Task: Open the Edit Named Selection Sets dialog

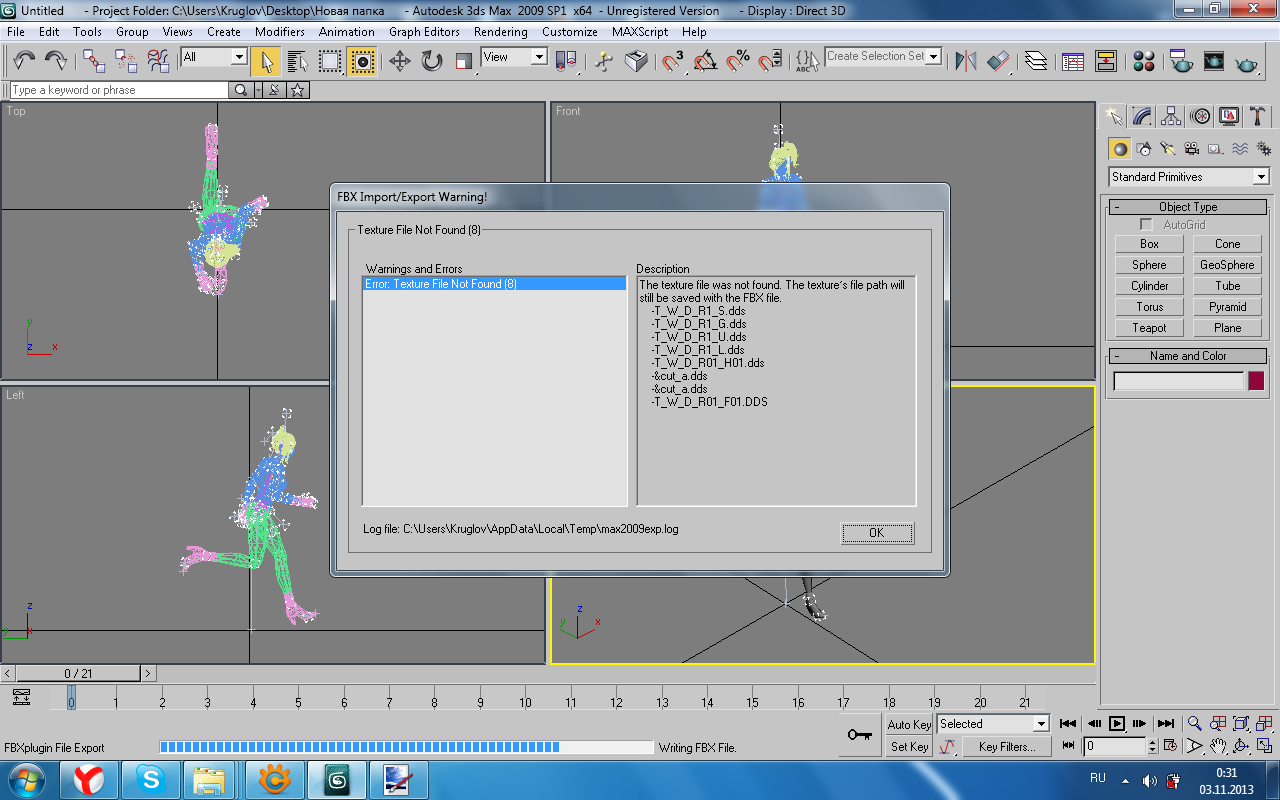Action: point(807,61)
